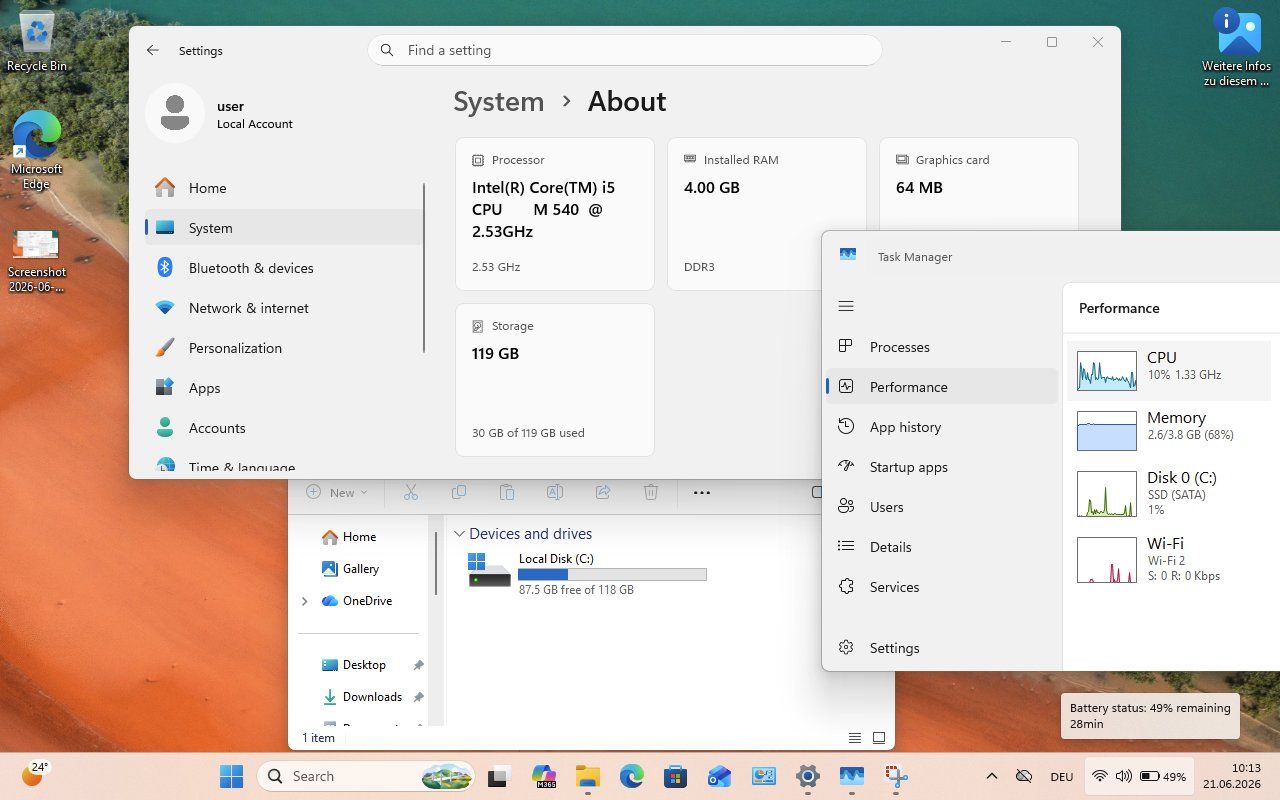Select Weitere Infos zu diesem desktop icon
Screen dimensions: 1280x800
coord(1237,47)
